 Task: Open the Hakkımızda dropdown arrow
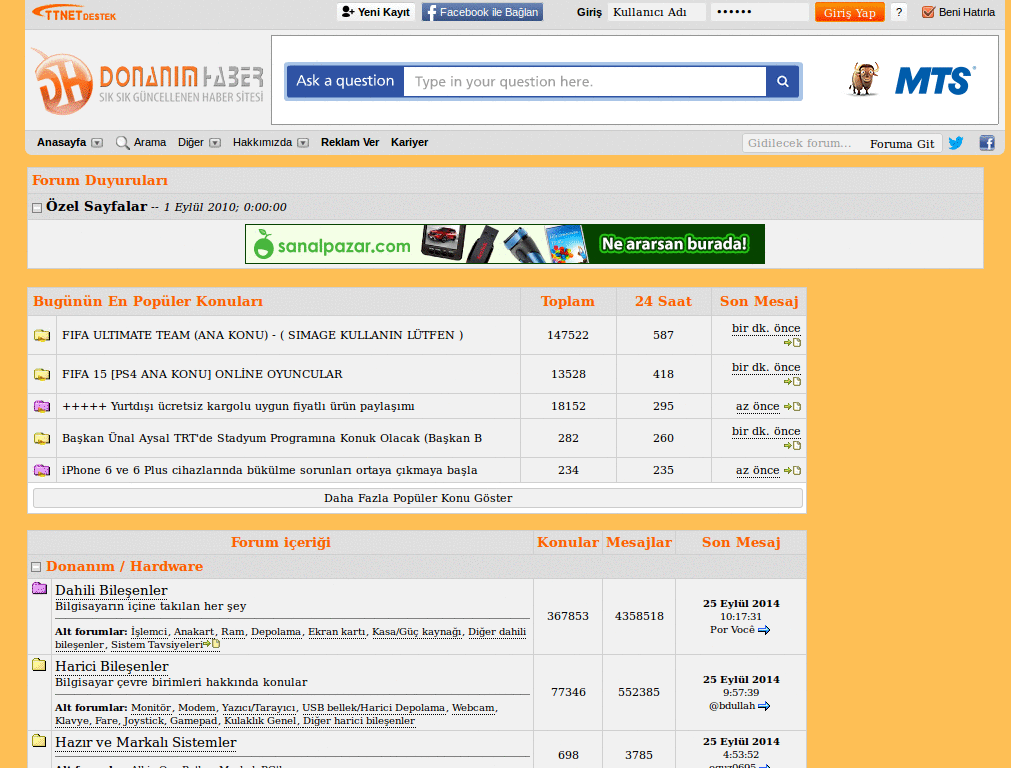tap(303, 143)
